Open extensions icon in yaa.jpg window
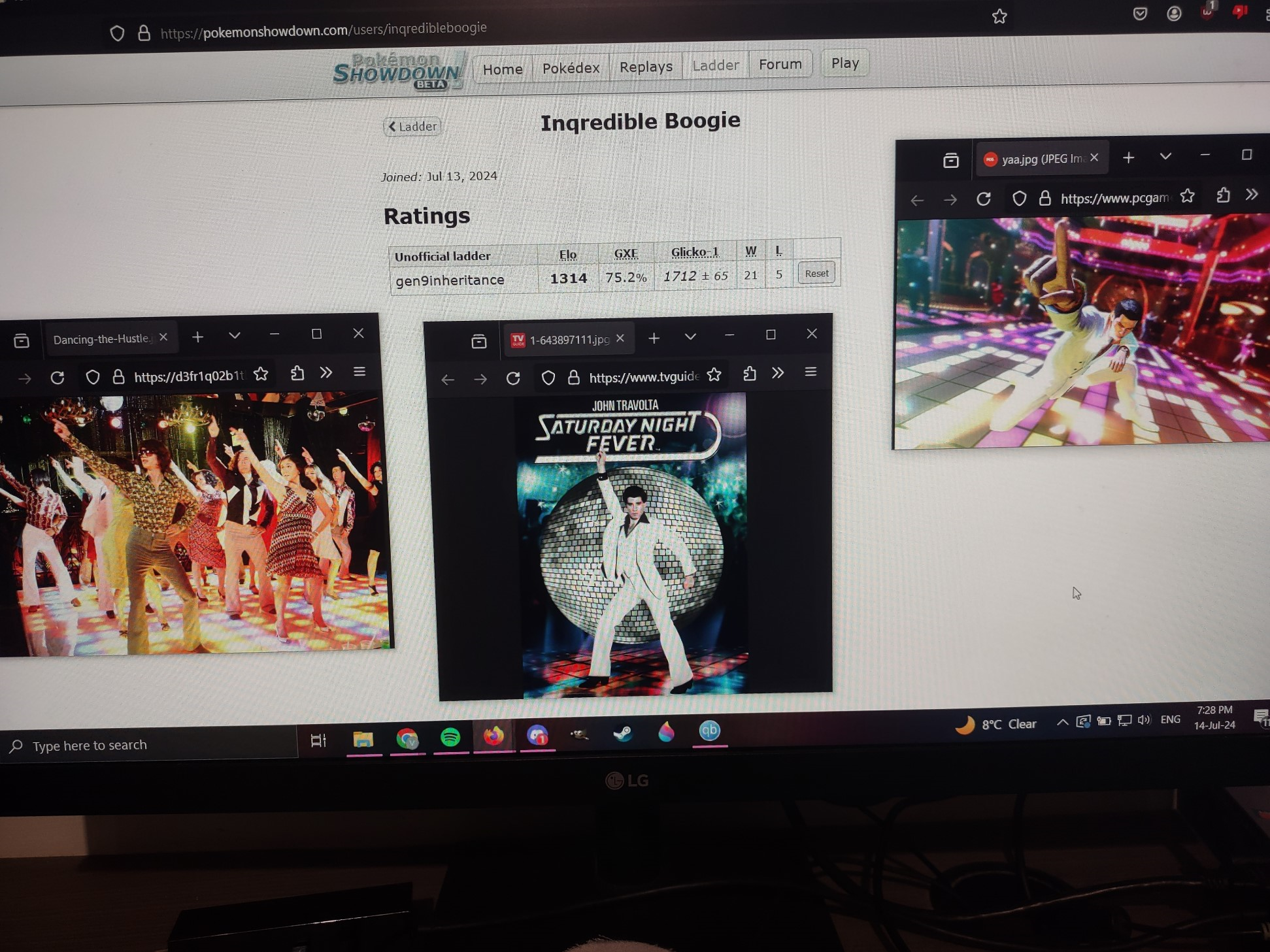This screenshot has width=1270, height=952. [1223, 195]
